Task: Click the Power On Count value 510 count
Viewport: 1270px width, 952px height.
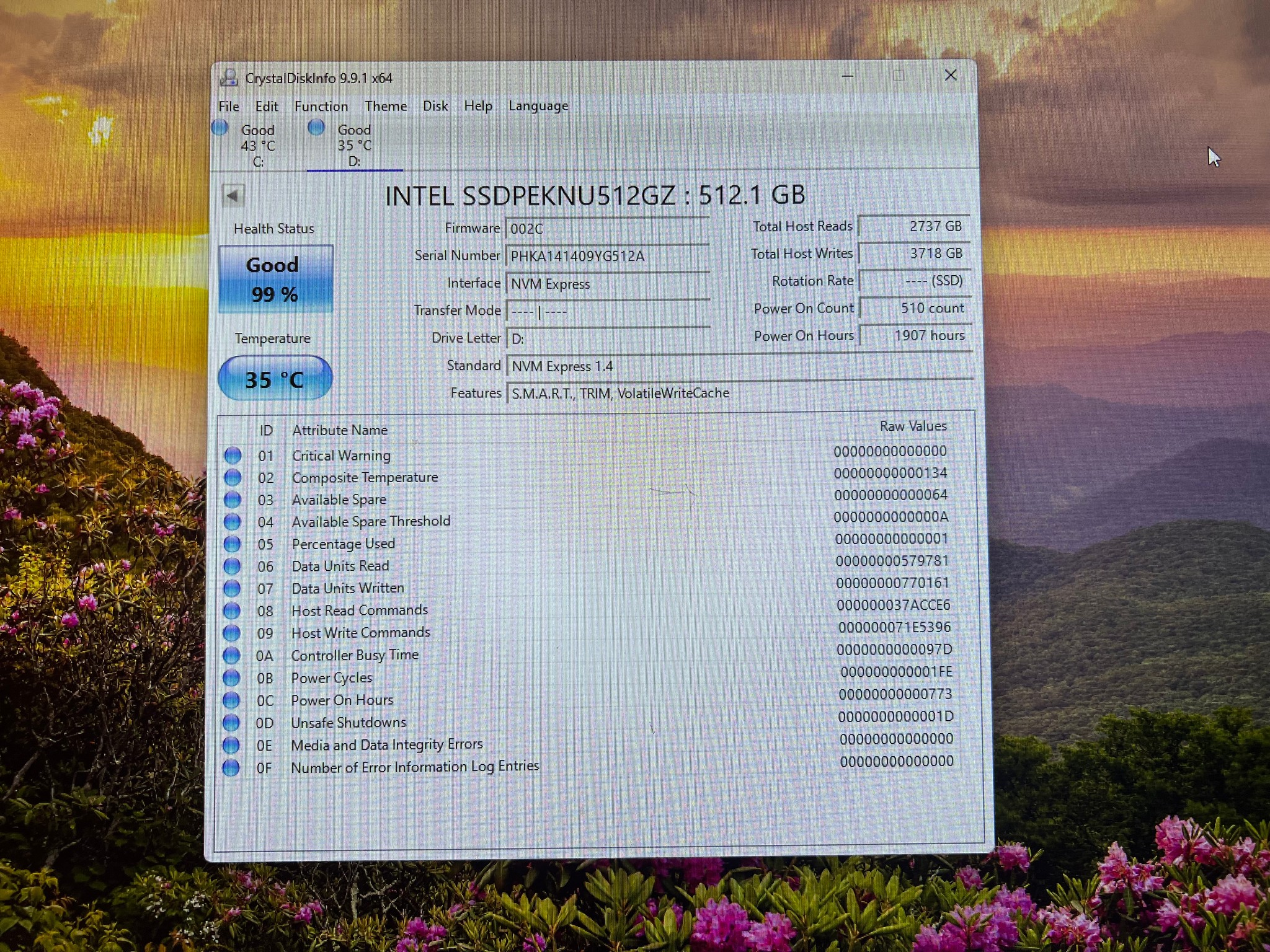Action: point(915,308)
